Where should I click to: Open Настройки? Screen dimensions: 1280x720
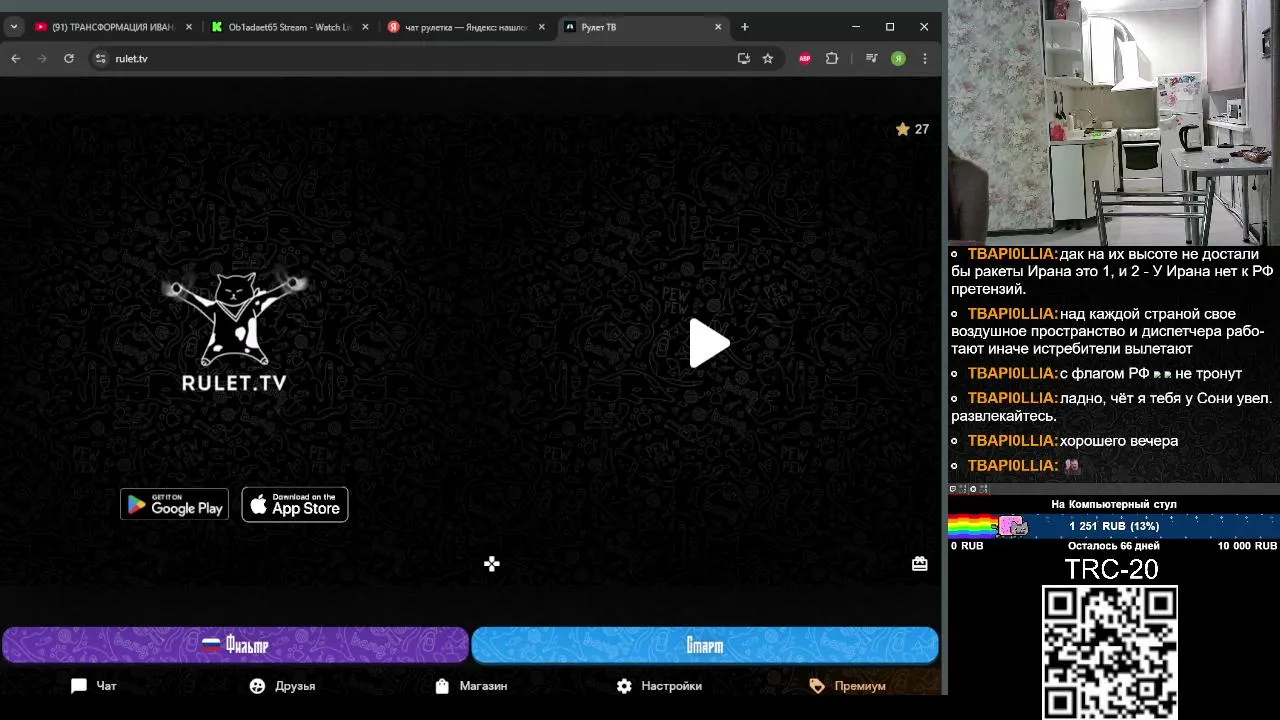(x=659, y=686)
